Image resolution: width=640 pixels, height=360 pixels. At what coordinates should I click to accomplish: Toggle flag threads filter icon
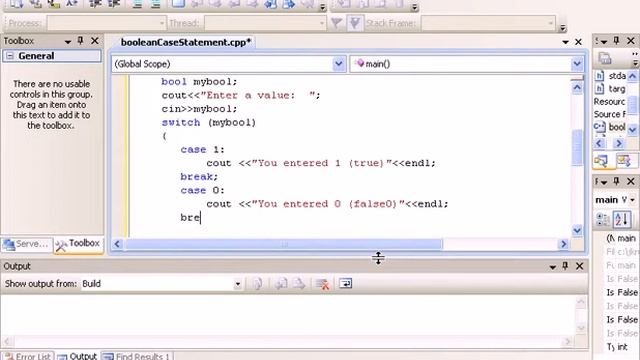tap(336, 23)
